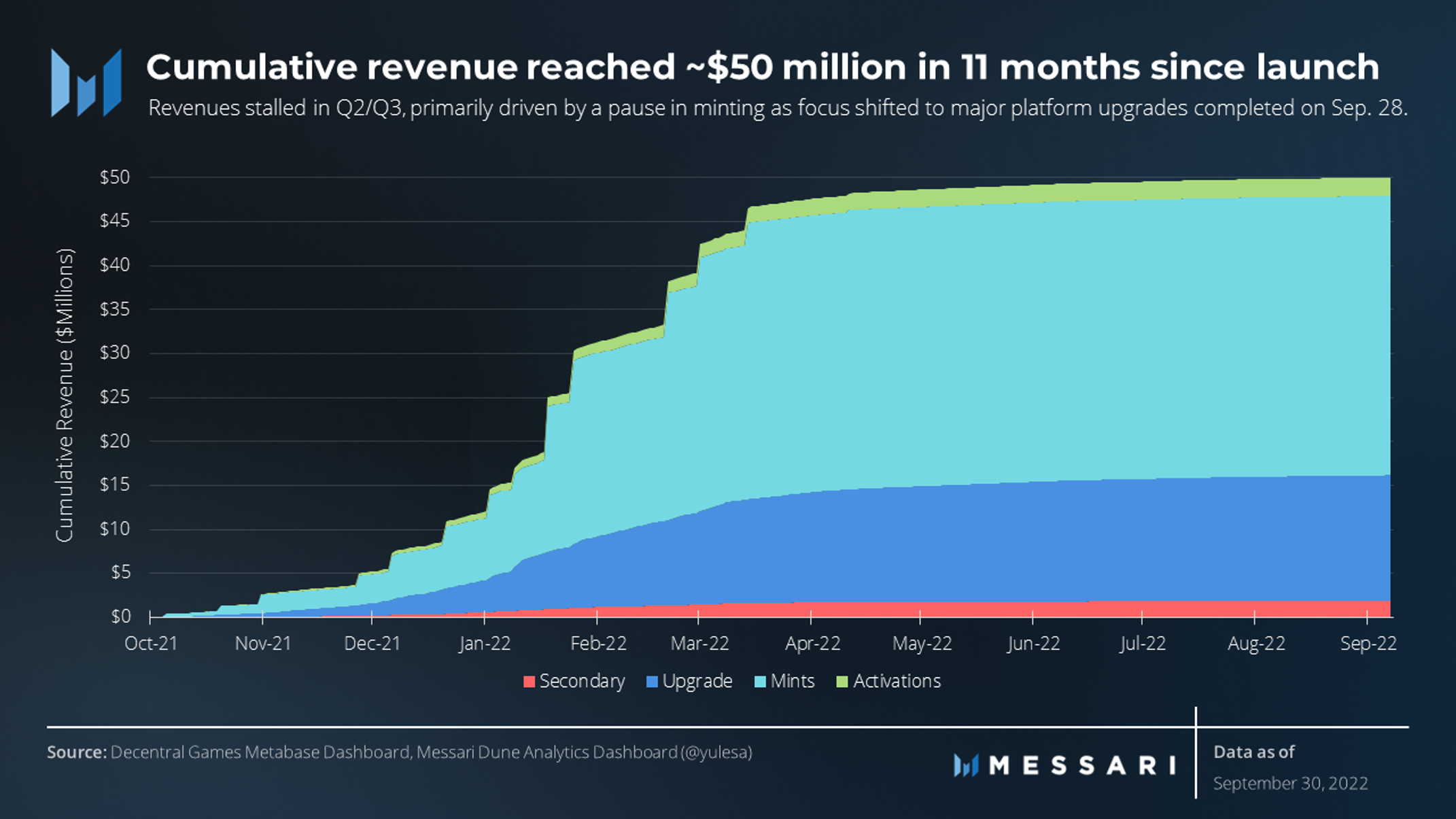Click the Sep-22 x-axis label
The width and height of the screenshot is (1456, 819).
coord(1368,644)
